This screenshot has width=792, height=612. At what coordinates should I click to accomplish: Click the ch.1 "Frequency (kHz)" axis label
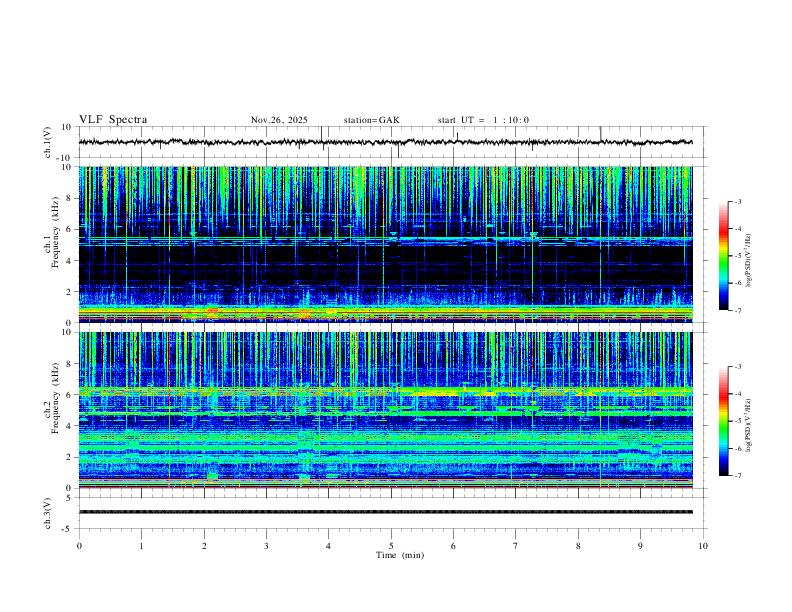[x=55, y=233]
